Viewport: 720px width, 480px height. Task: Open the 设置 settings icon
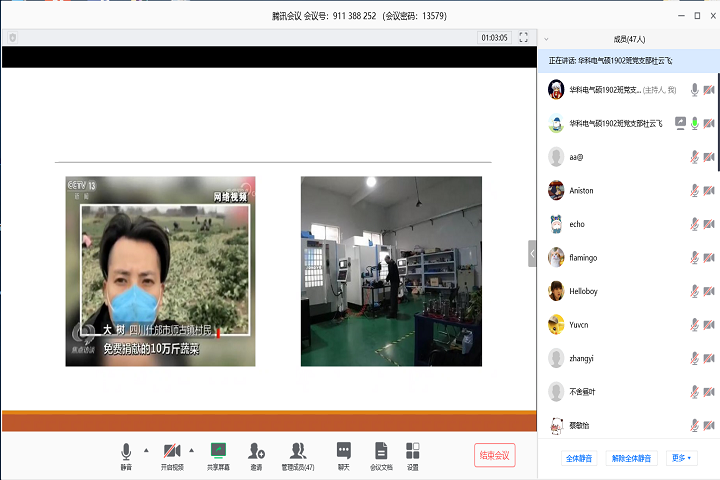coord(413,452)
